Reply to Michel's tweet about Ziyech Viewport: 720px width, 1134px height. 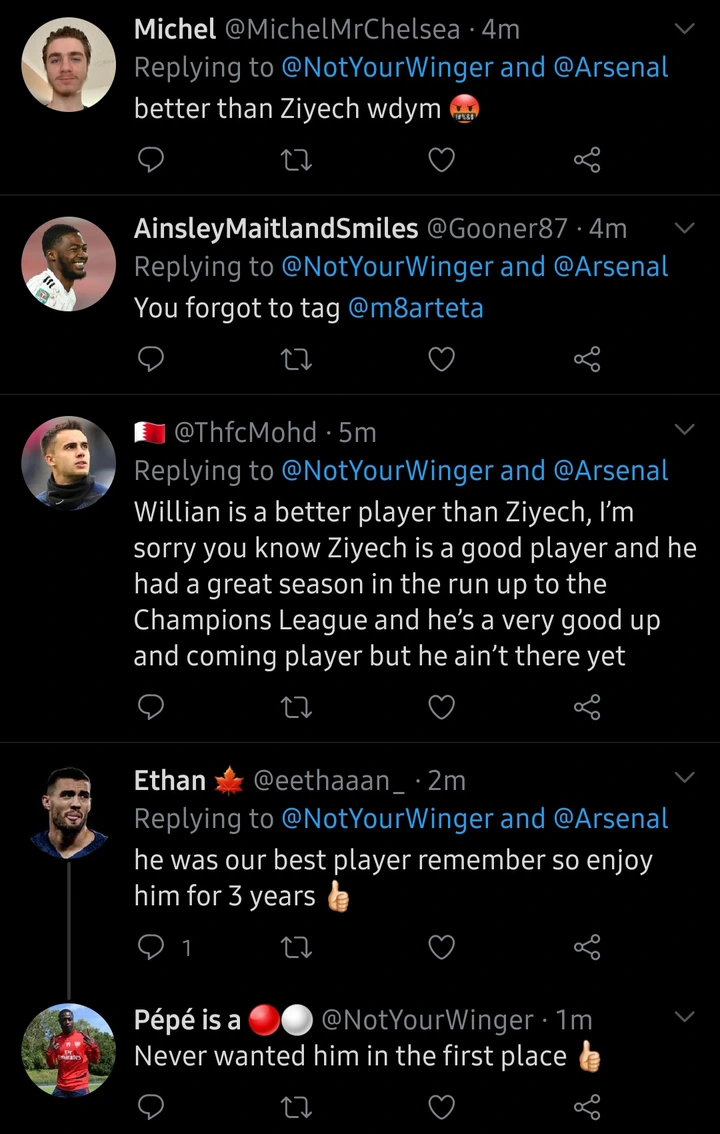[x=149, y=160]
